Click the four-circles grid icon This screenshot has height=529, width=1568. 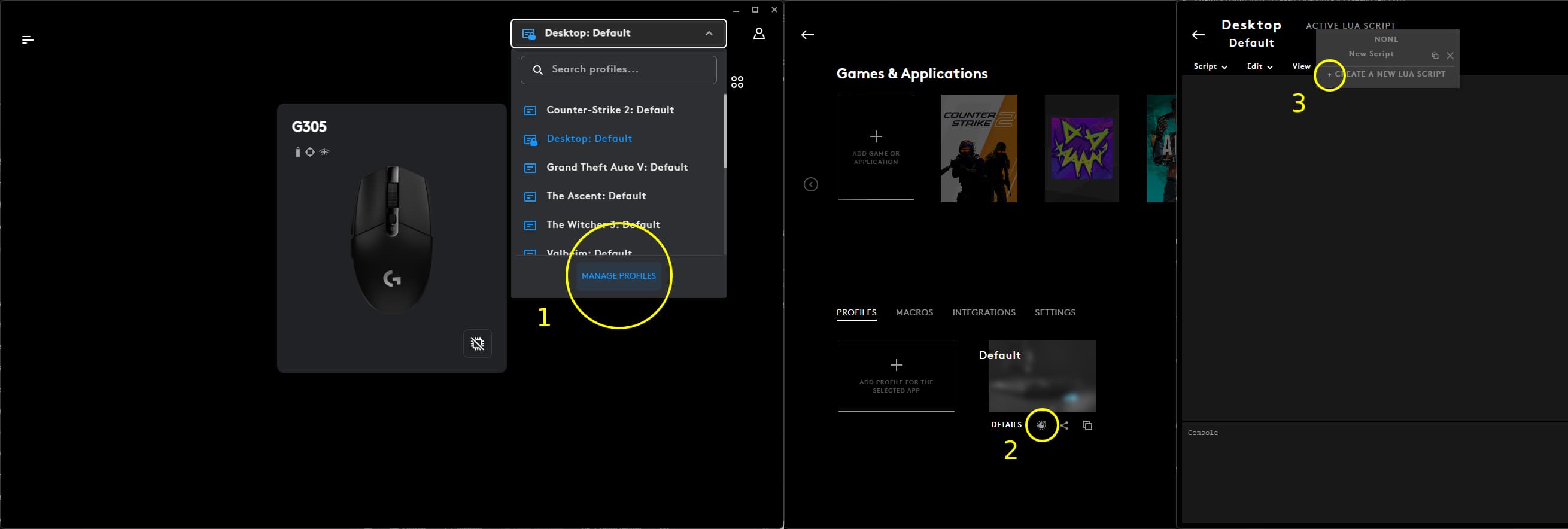click(737, 82)
